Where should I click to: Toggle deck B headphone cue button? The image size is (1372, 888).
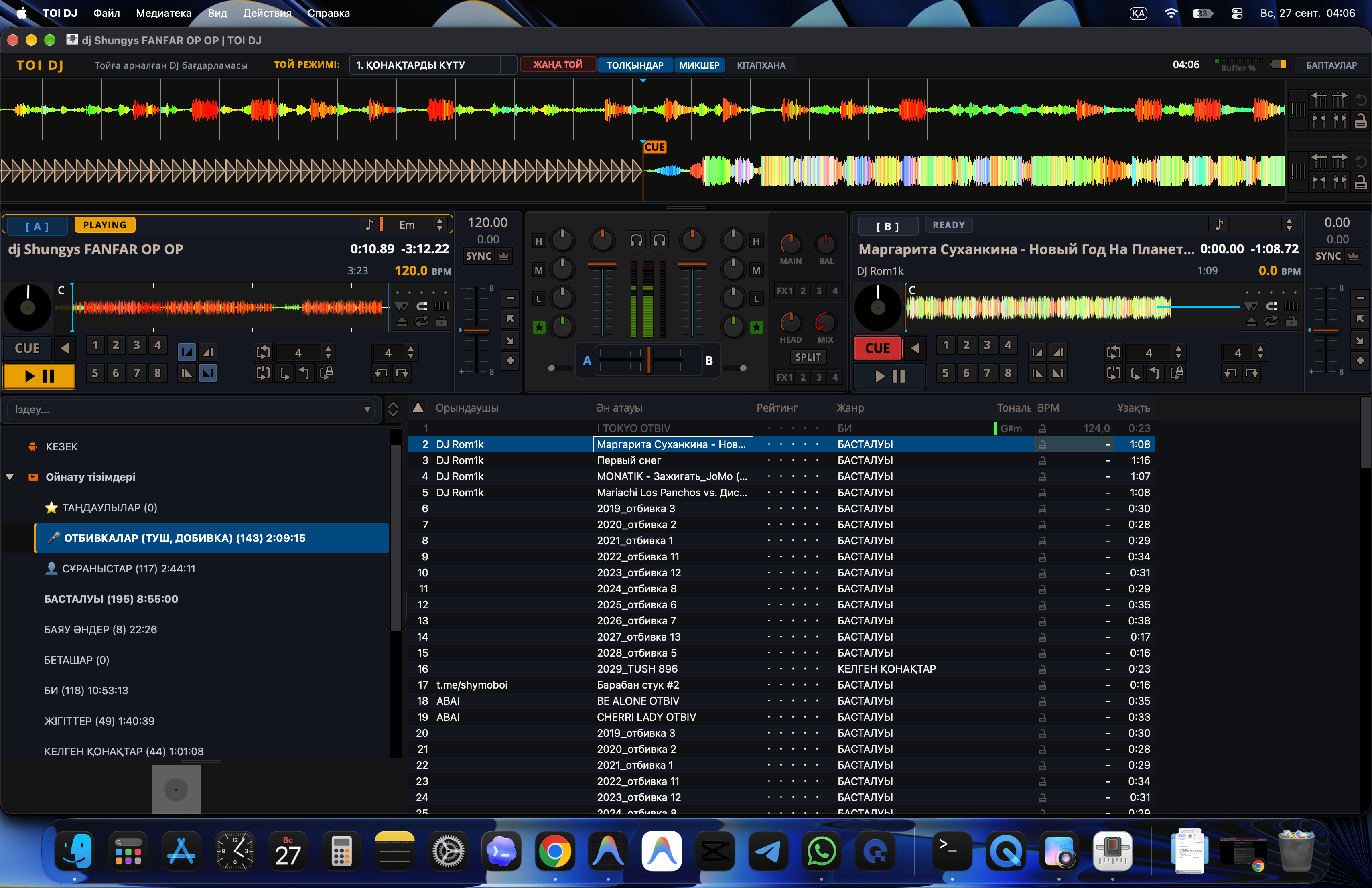tap(660, 240)
